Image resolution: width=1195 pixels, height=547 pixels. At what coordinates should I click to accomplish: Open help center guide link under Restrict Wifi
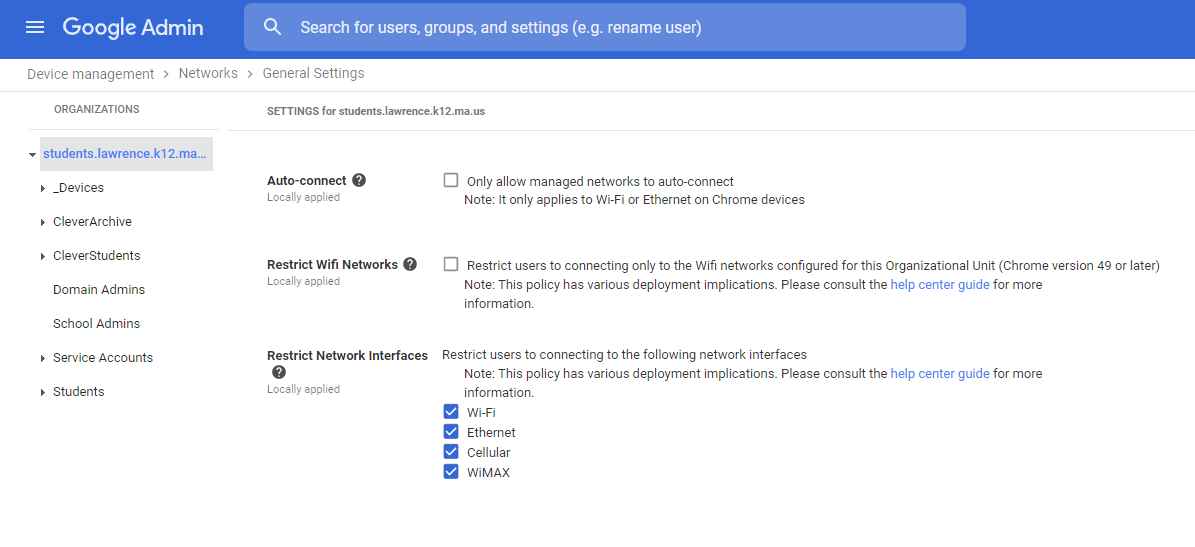click(x=939, y=285)
